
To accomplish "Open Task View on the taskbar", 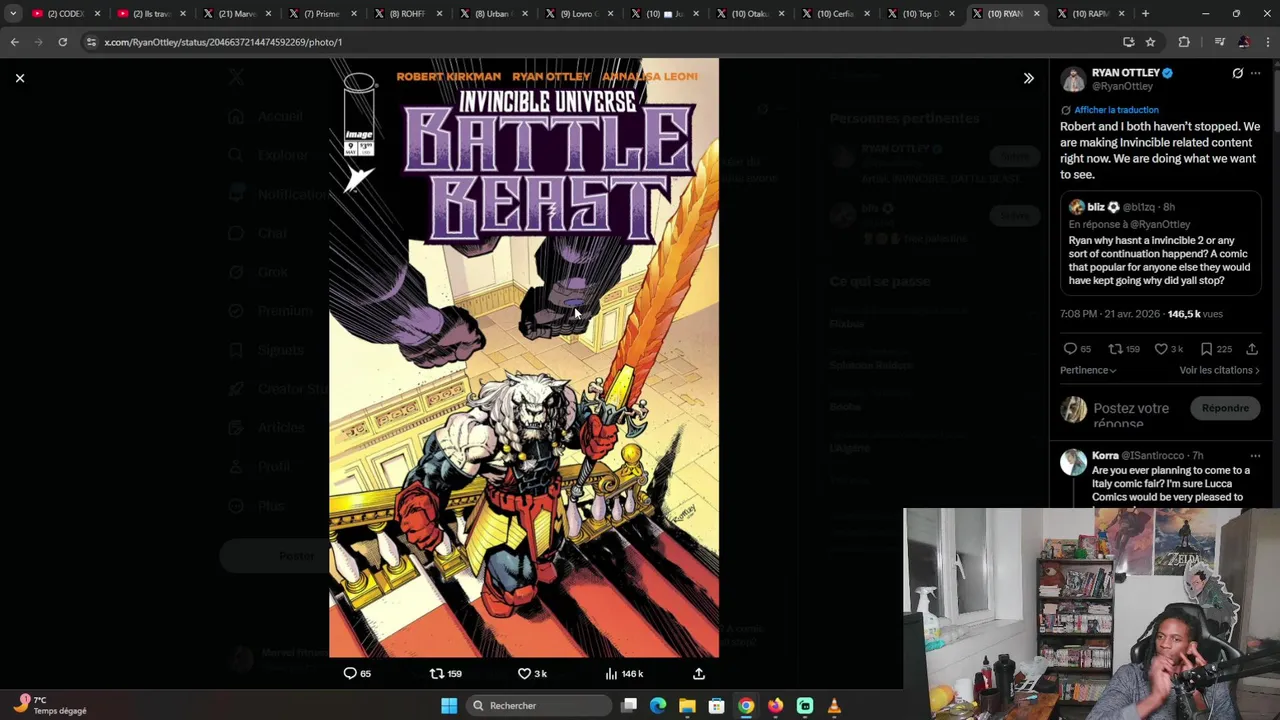I will [x=629, y=706].
